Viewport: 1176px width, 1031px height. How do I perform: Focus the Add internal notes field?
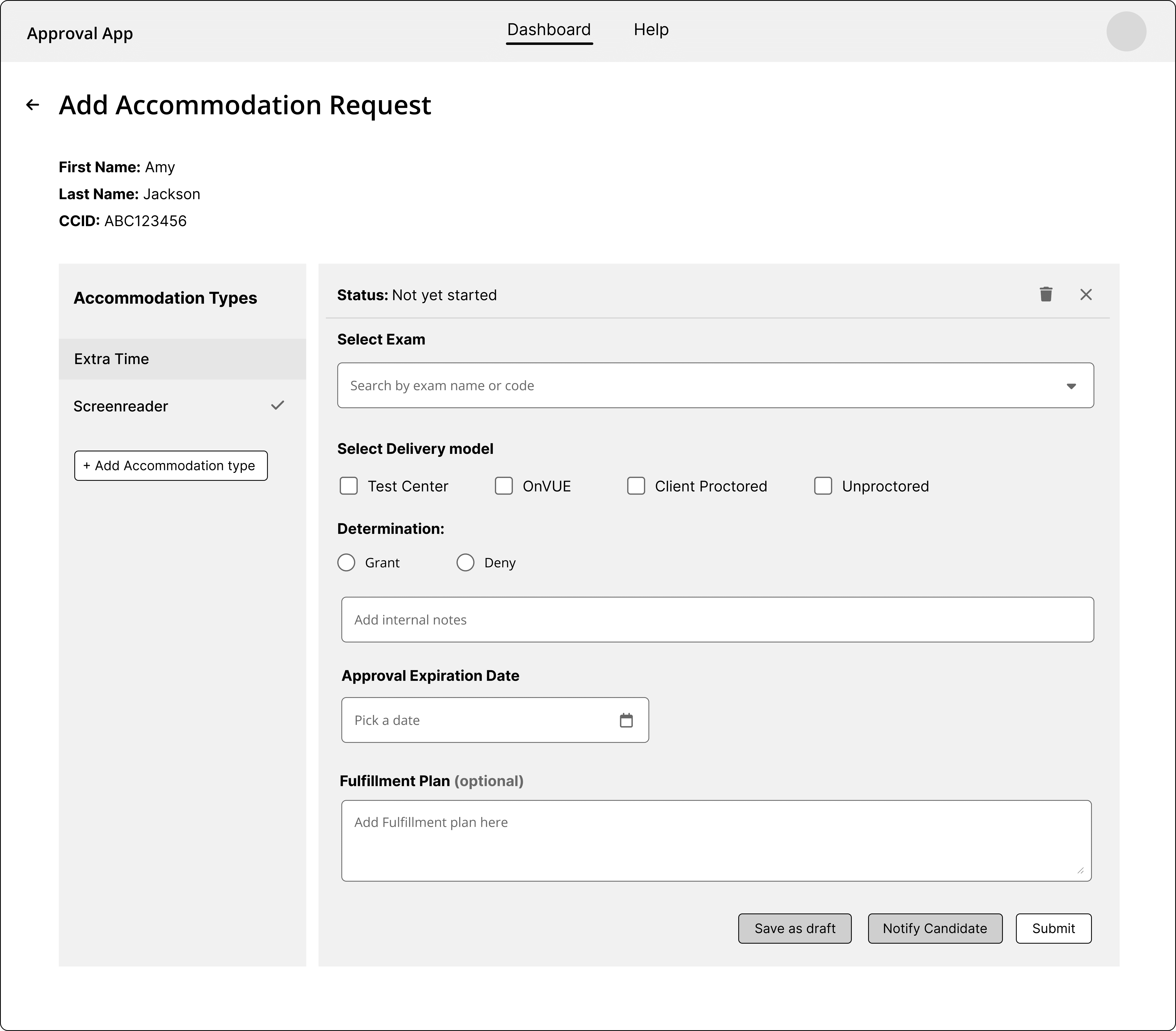click(717, 619)
